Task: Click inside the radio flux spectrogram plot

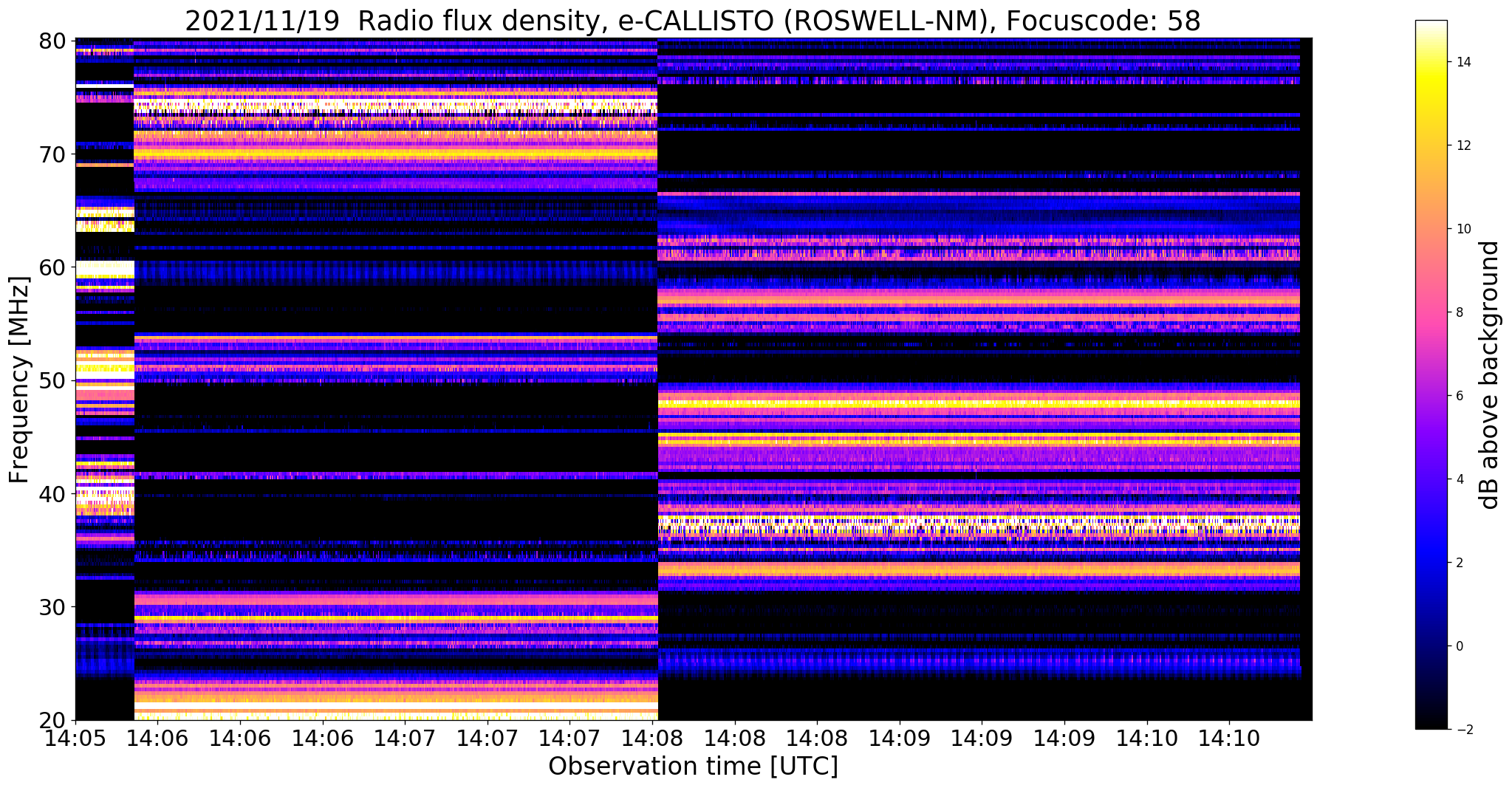Action: point(694,380)
